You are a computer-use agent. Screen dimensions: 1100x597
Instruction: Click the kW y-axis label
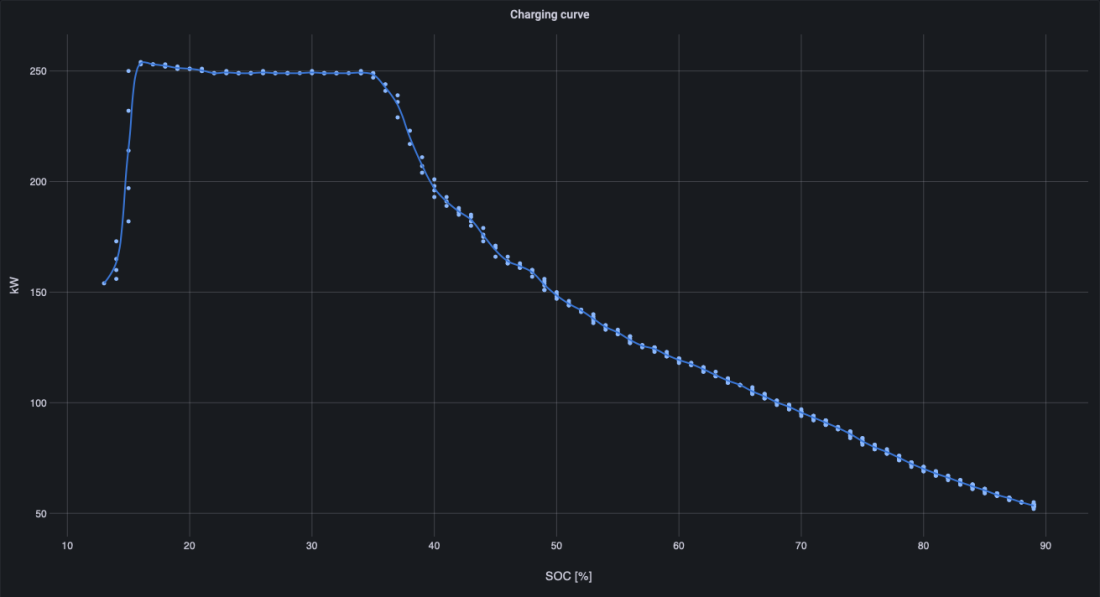click(x=14, y=287)
